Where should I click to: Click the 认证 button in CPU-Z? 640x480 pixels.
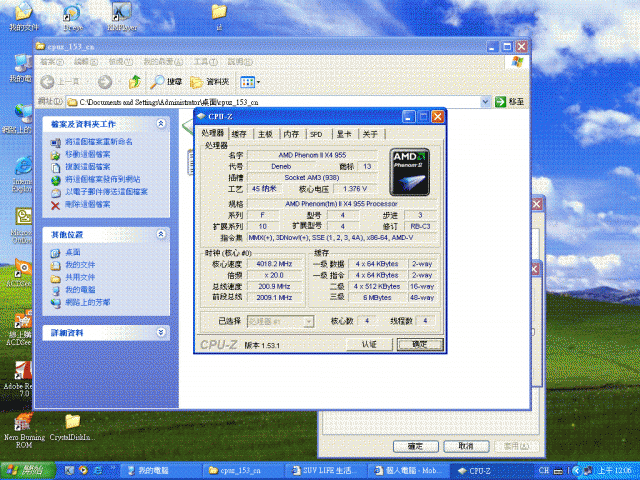(x=369, y=344)
